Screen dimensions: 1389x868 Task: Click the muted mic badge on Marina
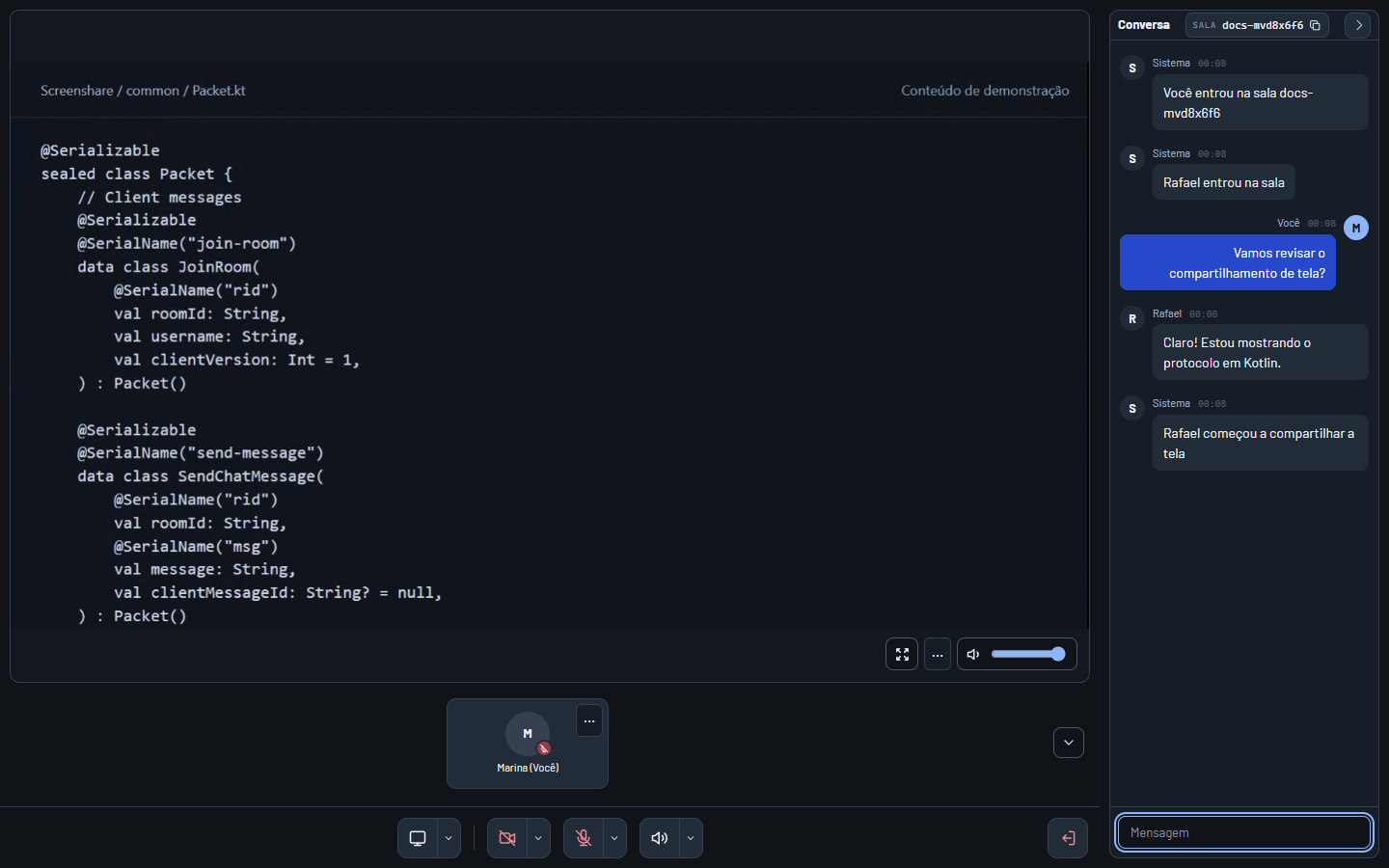tap(544, 748)
